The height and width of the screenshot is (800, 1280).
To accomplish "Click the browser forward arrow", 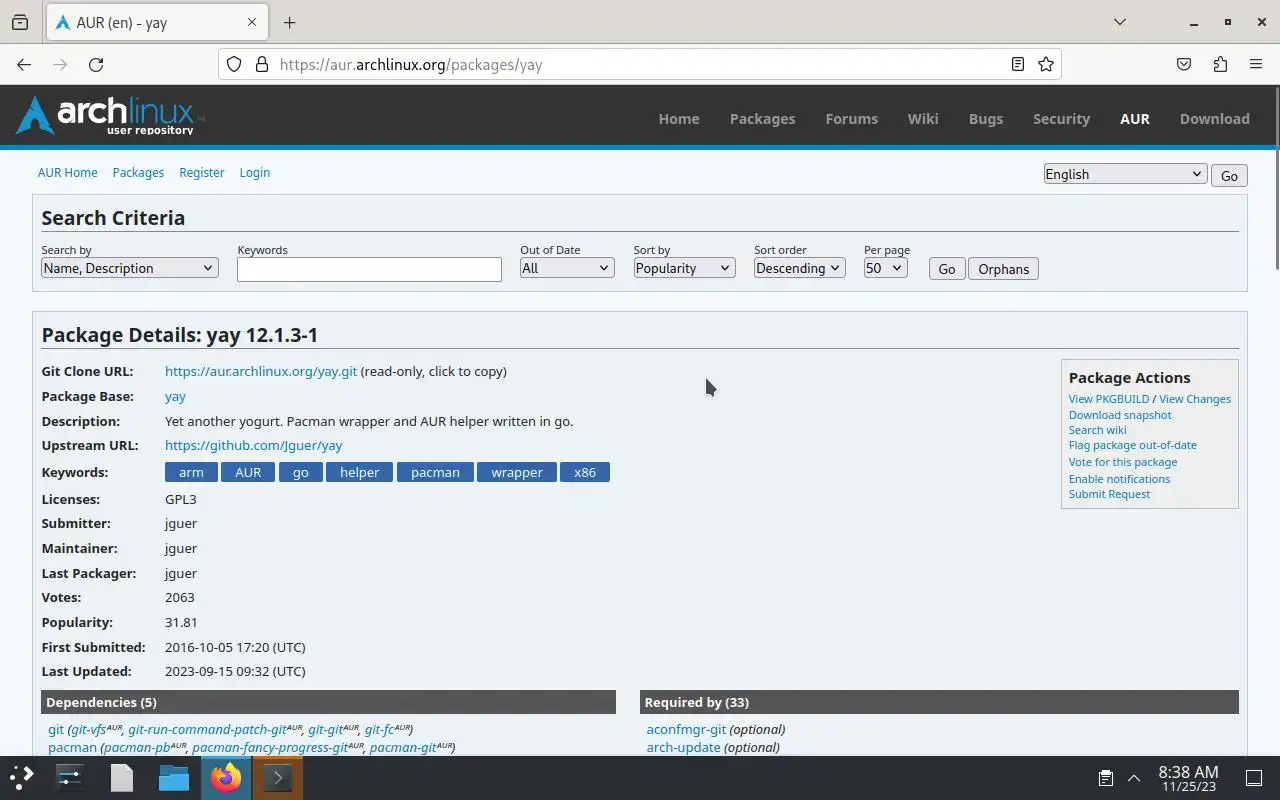I will (60, 64).
